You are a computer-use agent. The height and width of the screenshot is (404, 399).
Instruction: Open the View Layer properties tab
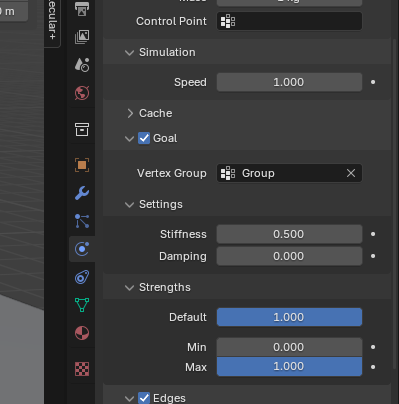pos(82,37)
